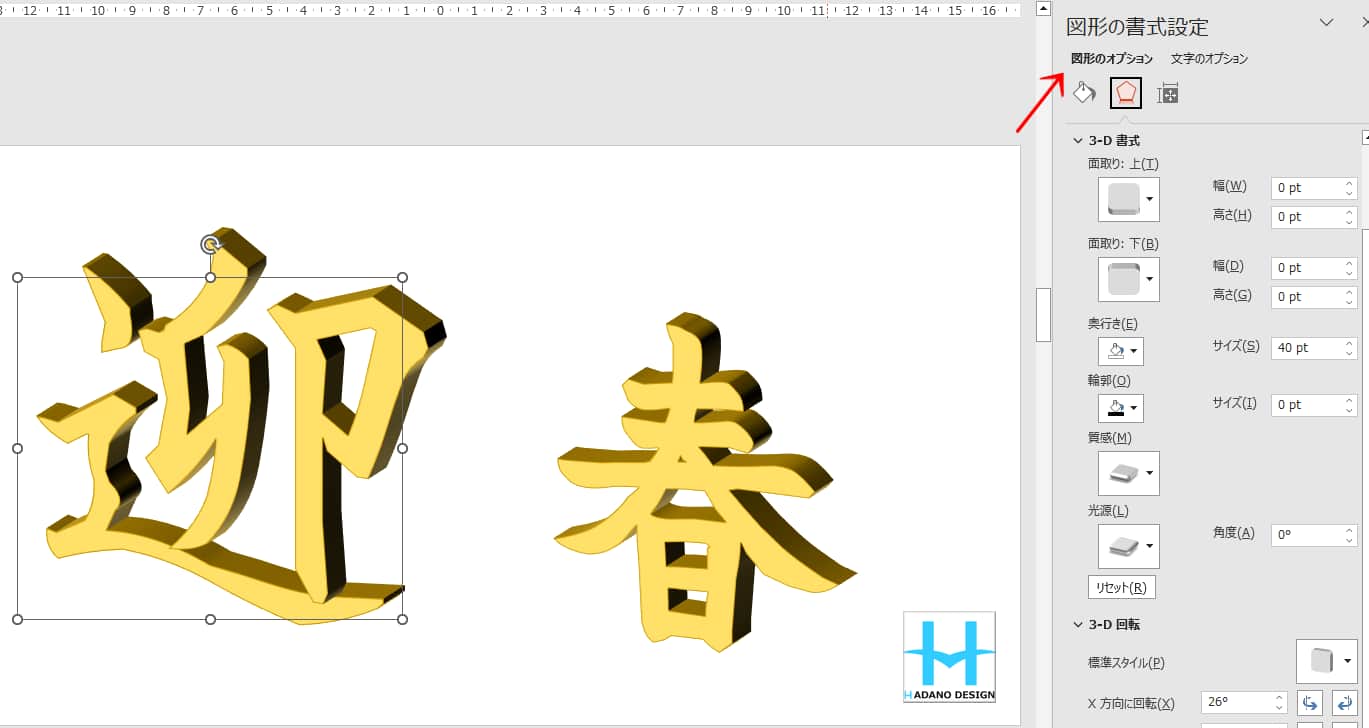Click the rotate-left X rotation button
This screenshot has width=1369, height=728.
(x=1309, y=703)
